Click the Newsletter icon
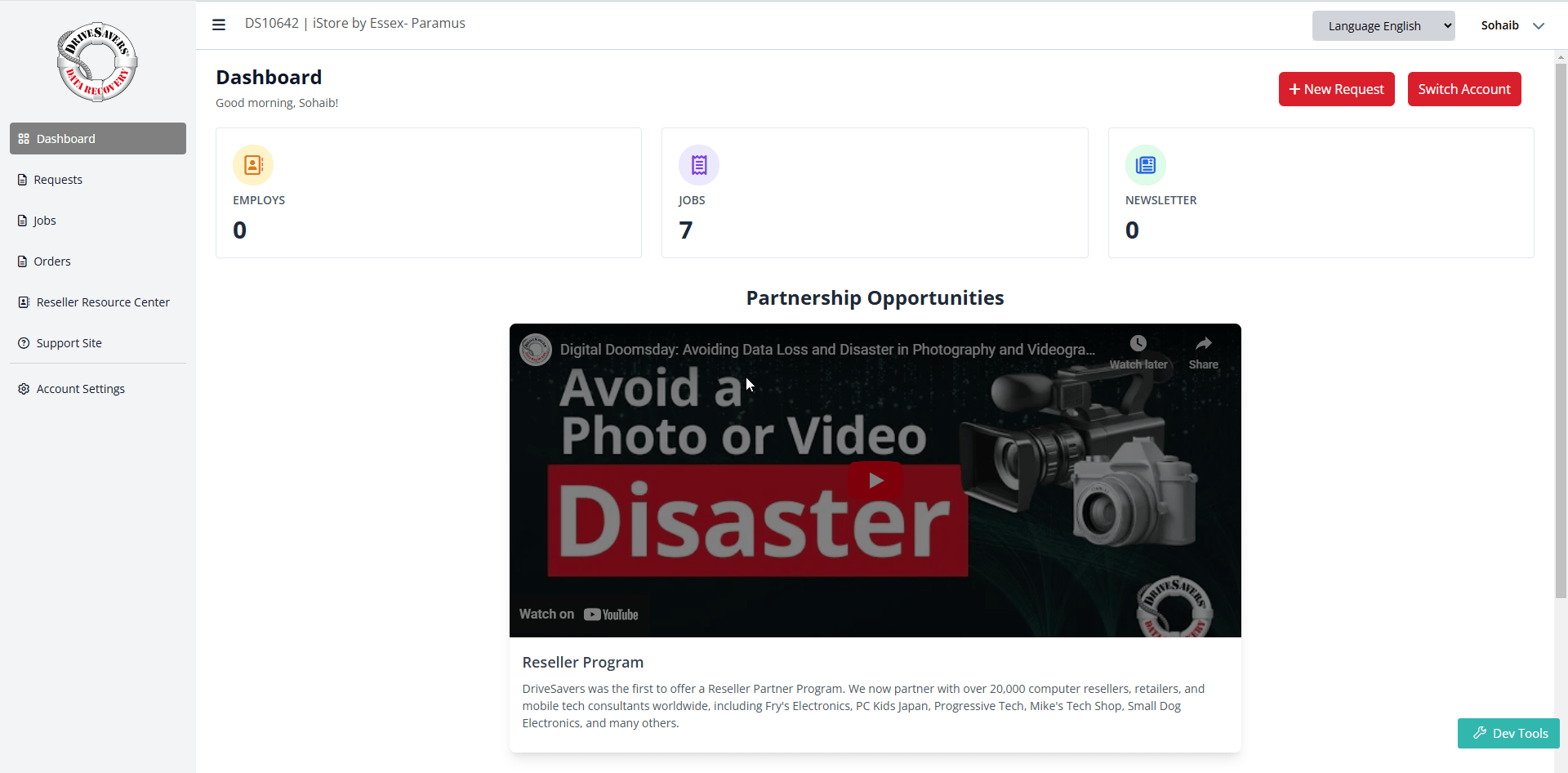This screenshot has width=1568, height=773. (x=1145, y=165)
